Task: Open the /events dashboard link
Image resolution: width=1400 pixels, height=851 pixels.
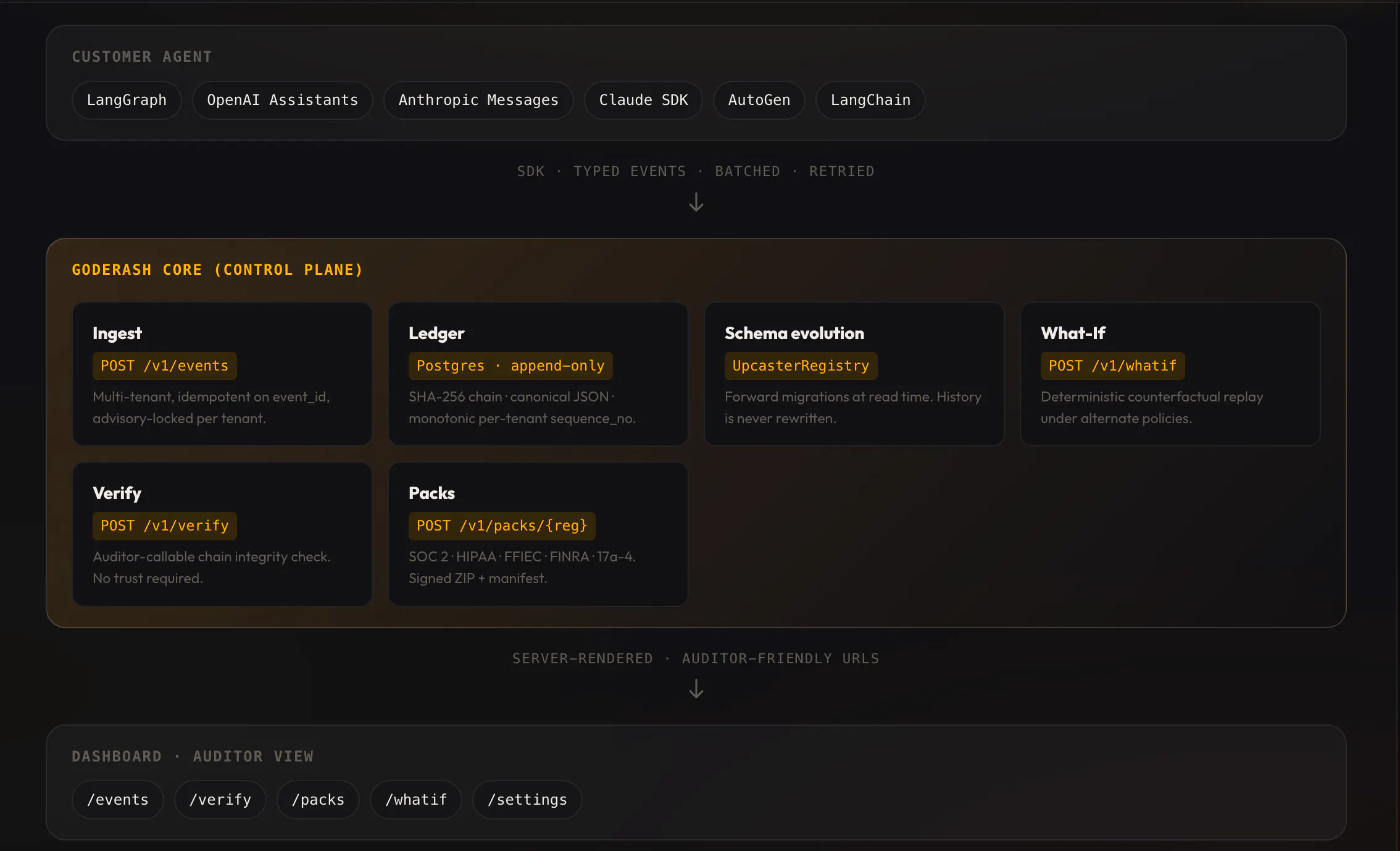Action: (x=118, y=800)
